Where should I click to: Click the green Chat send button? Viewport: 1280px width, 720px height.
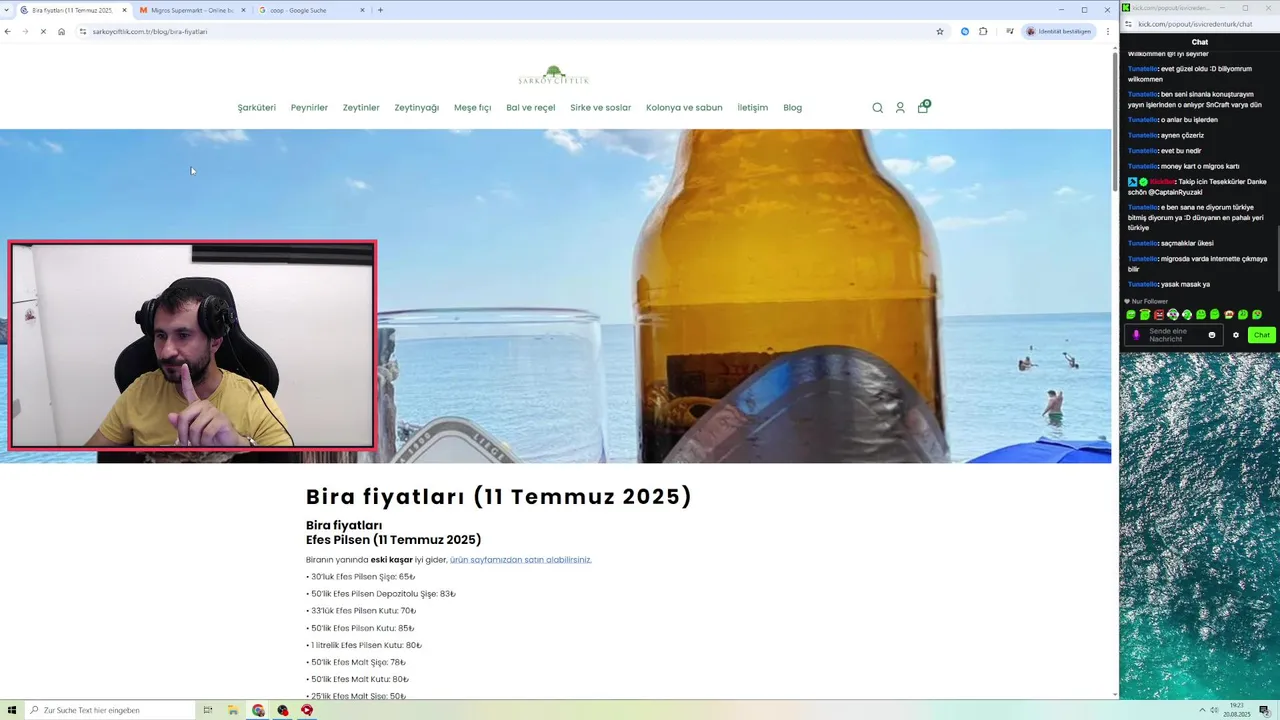(x=1261, y=335)
